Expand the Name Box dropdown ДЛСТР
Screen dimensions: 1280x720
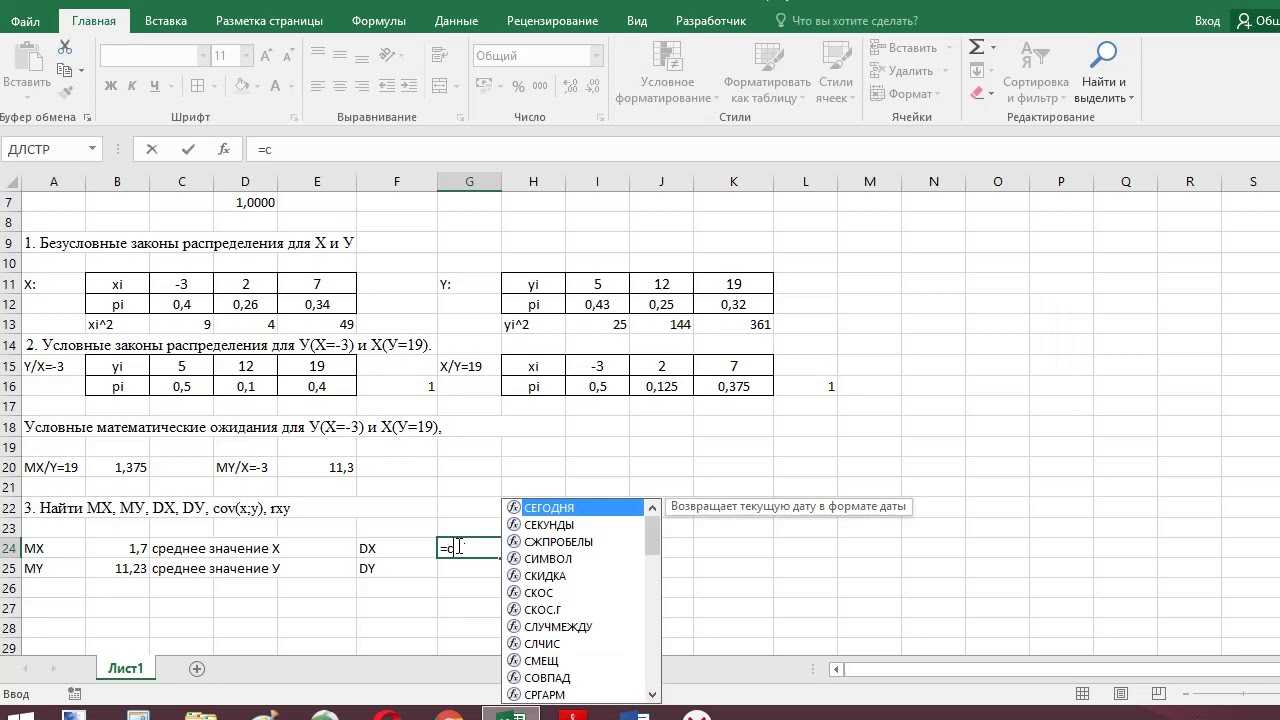point(92,149)
